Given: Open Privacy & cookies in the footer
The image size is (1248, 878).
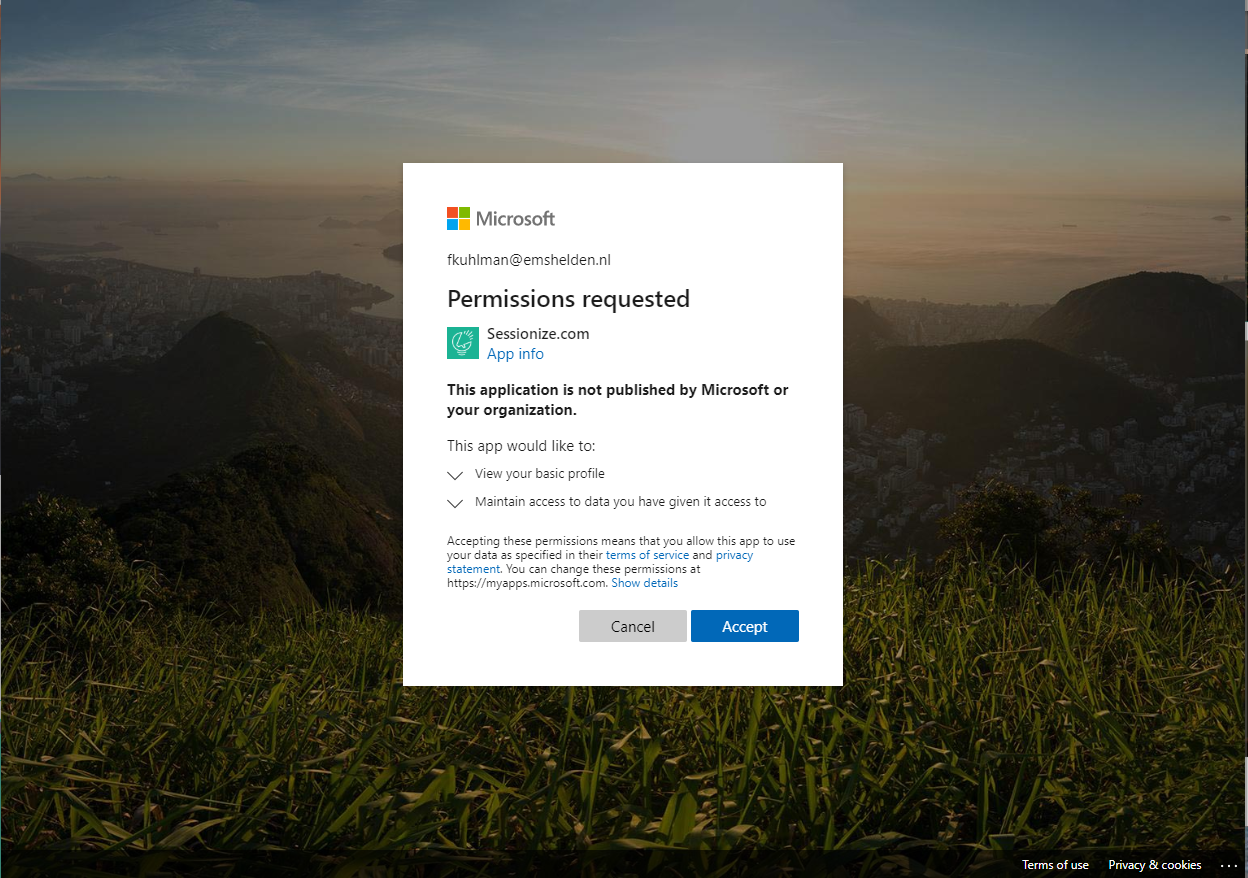Looking at the screenshot, I should [1155, 865].
